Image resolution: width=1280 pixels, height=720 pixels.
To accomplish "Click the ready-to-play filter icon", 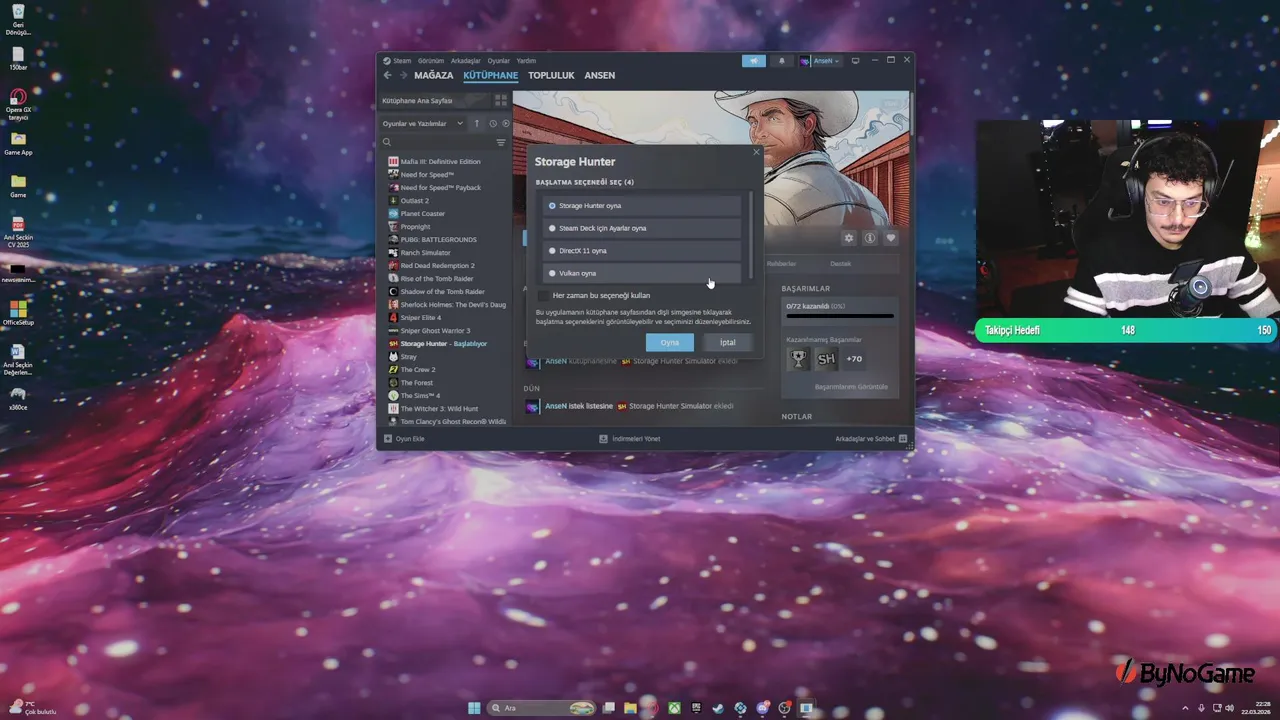I will pyautogui.click(x=506, y=124).
